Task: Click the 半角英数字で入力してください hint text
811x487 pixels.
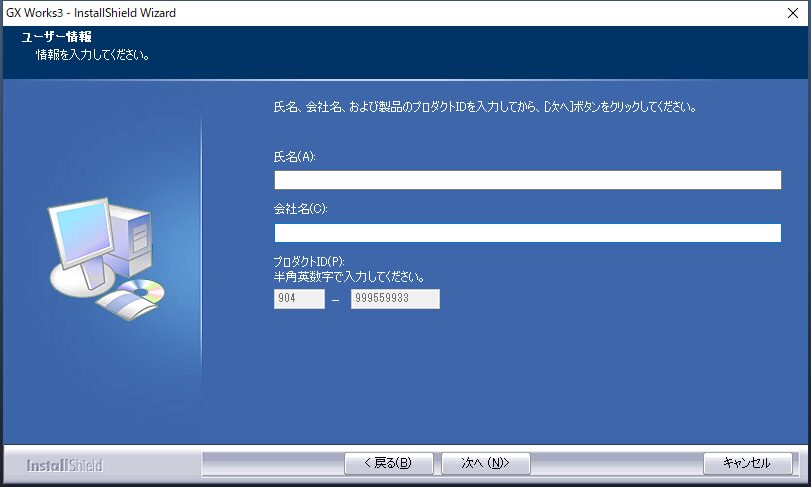Action: (350, 276)
